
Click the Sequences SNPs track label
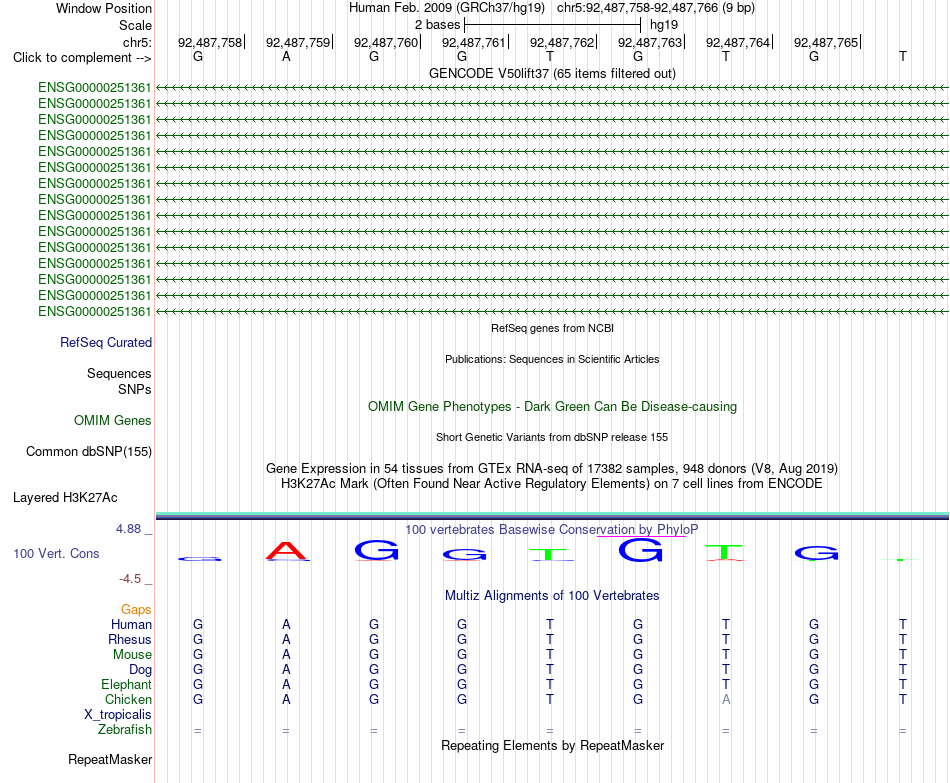(119, 381)
